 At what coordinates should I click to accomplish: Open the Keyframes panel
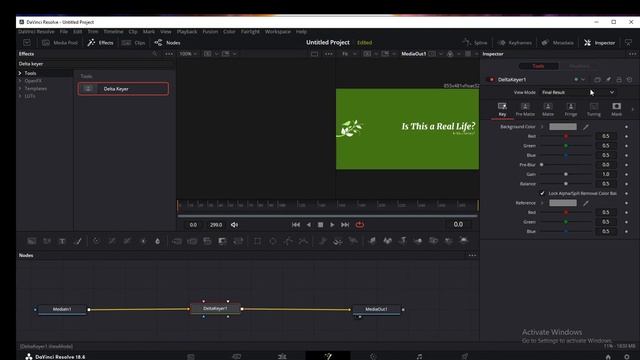(x=515, y=42)
